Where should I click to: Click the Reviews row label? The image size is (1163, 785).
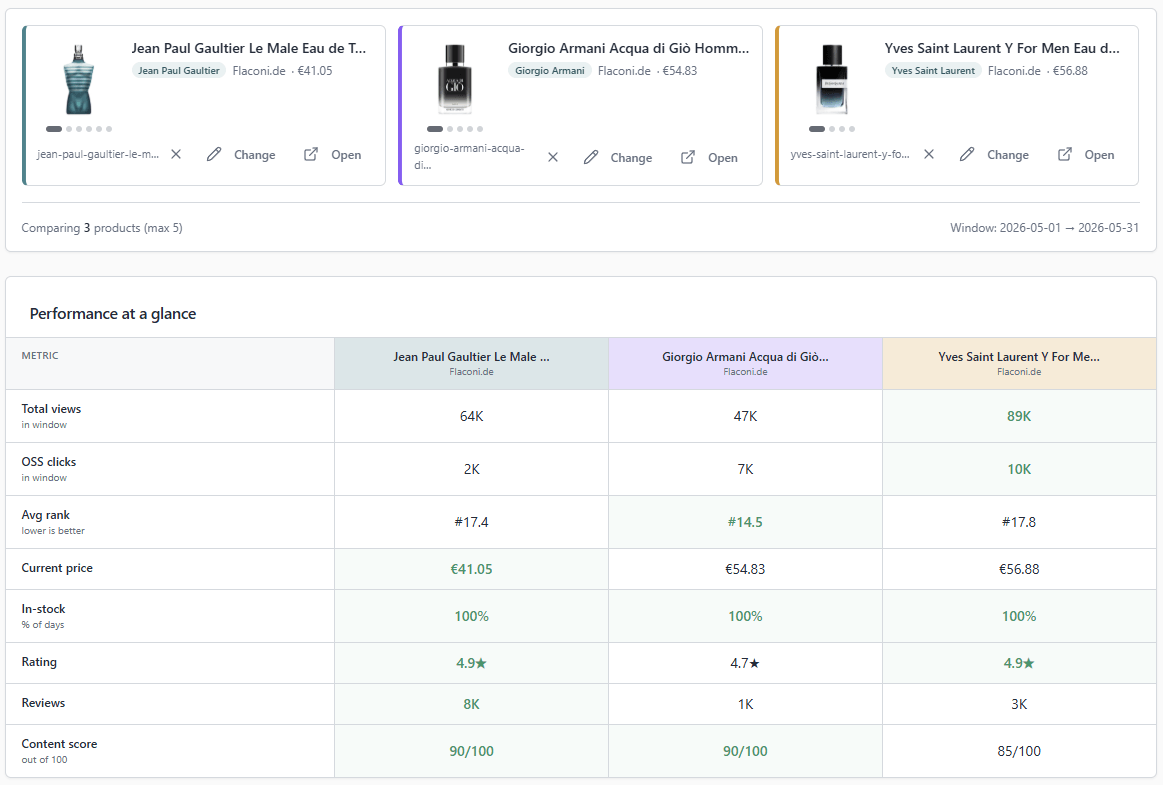[43, 703]
